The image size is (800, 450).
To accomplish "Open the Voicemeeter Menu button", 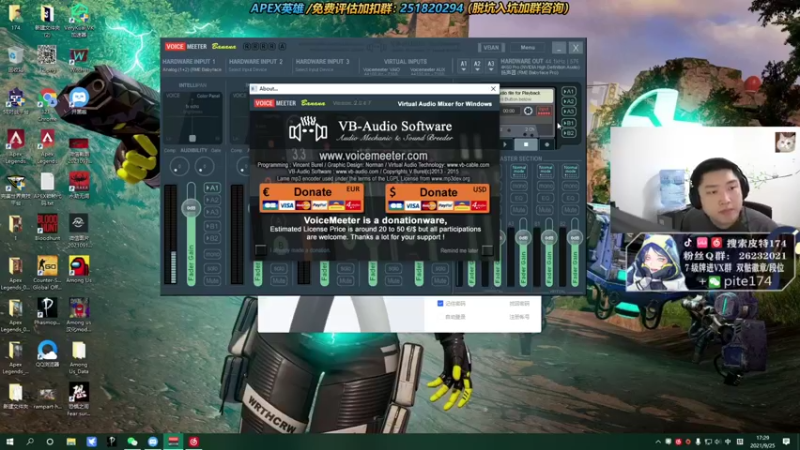I will [528, 47].
